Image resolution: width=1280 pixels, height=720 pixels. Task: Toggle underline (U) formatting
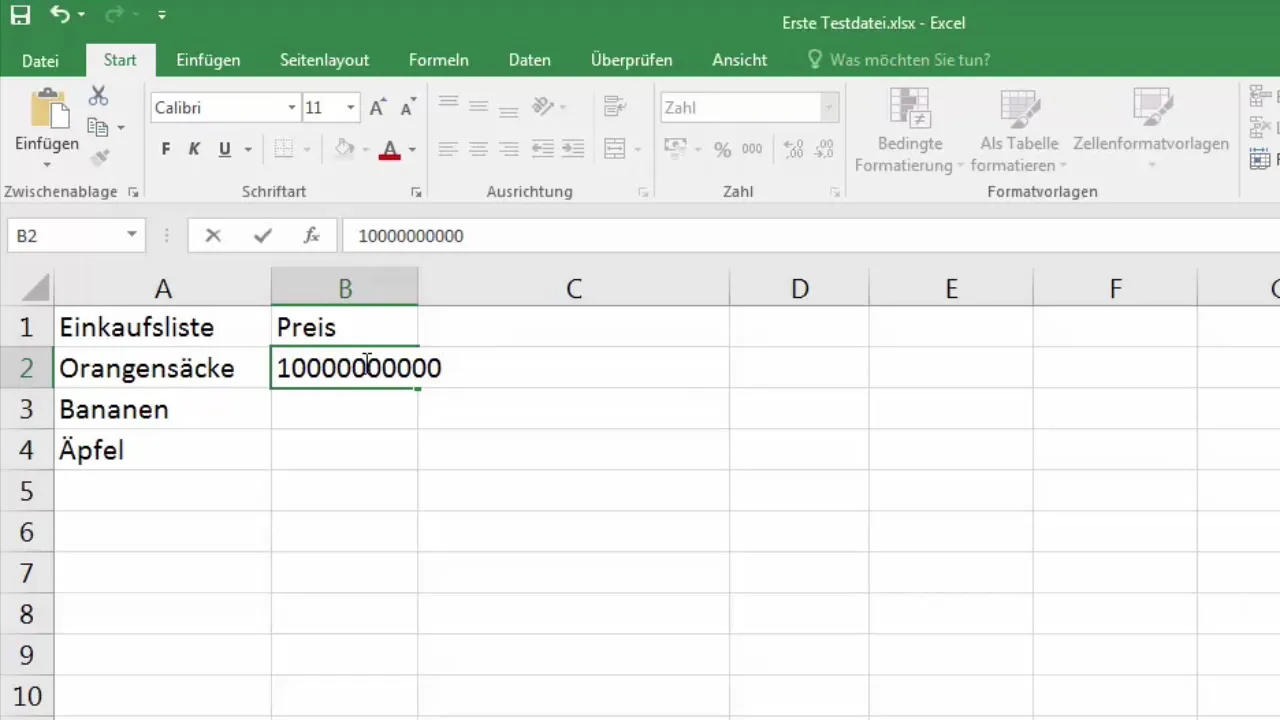(x=224, y=149)
